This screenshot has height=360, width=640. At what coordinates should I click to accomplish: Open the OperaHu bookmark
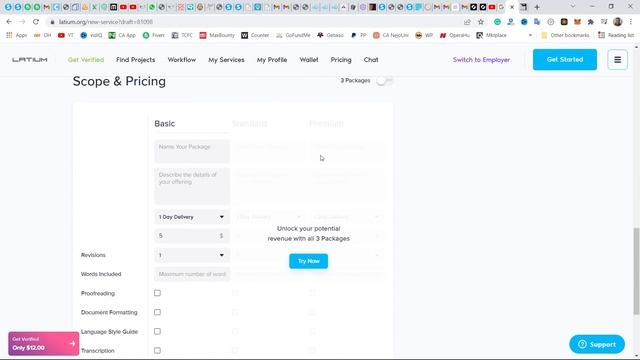[x=455, y=36]
